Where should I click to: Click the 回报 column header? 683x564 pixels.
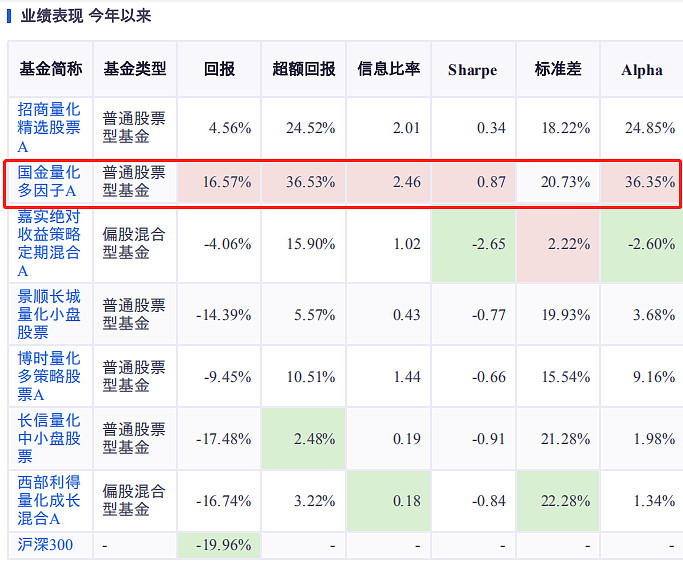click(x=219, y=69)
